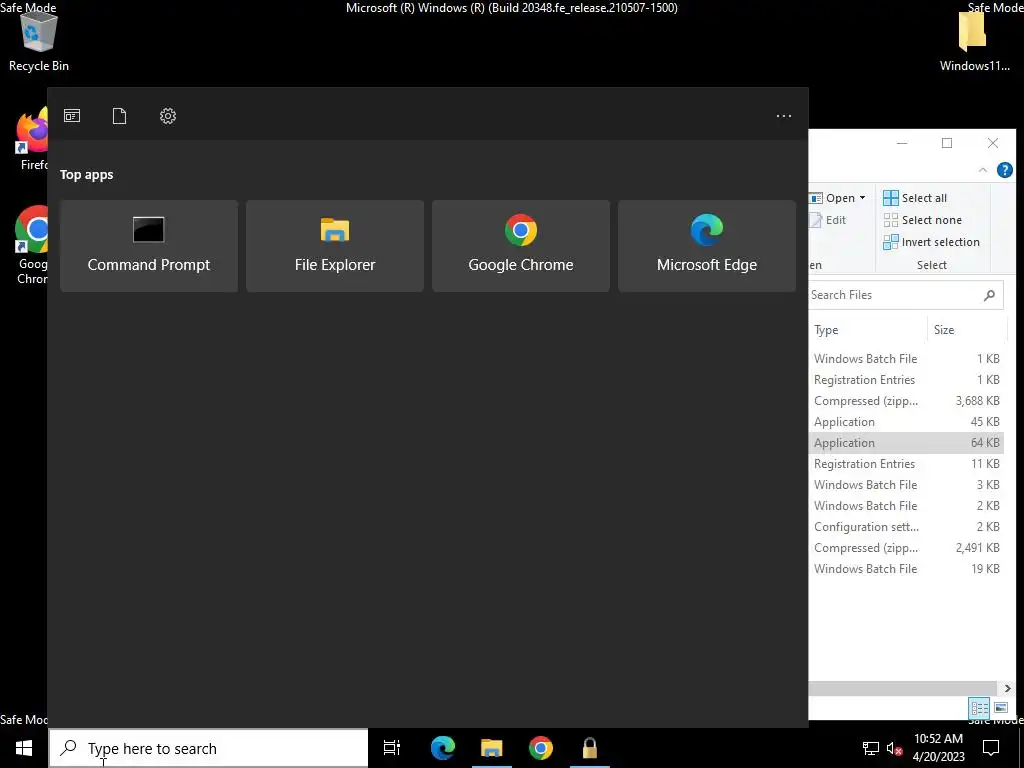
Task: Click Edit in the Explorer ribbon
Action: coord(827,220)
